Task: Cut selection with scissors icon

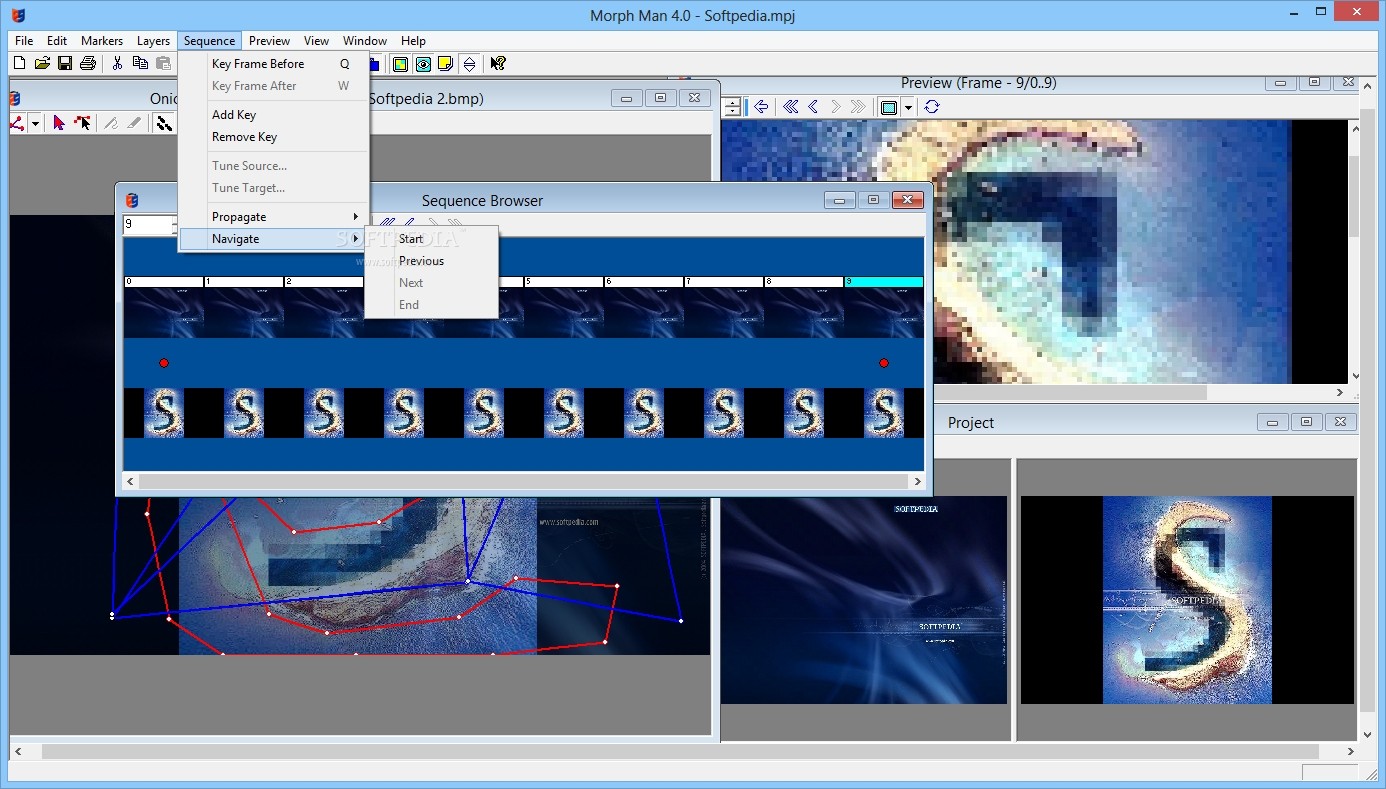Action: click(x=117, y=63)
